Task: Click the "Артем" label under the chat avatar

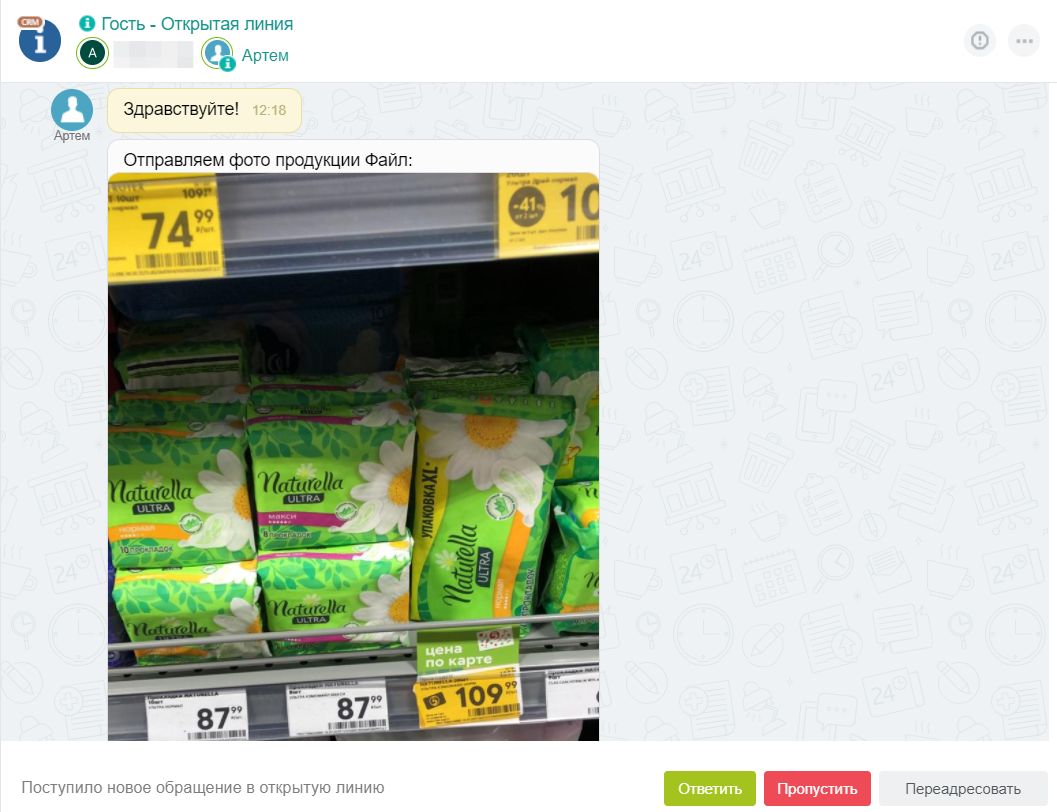Action: click(x=72, y=135)
